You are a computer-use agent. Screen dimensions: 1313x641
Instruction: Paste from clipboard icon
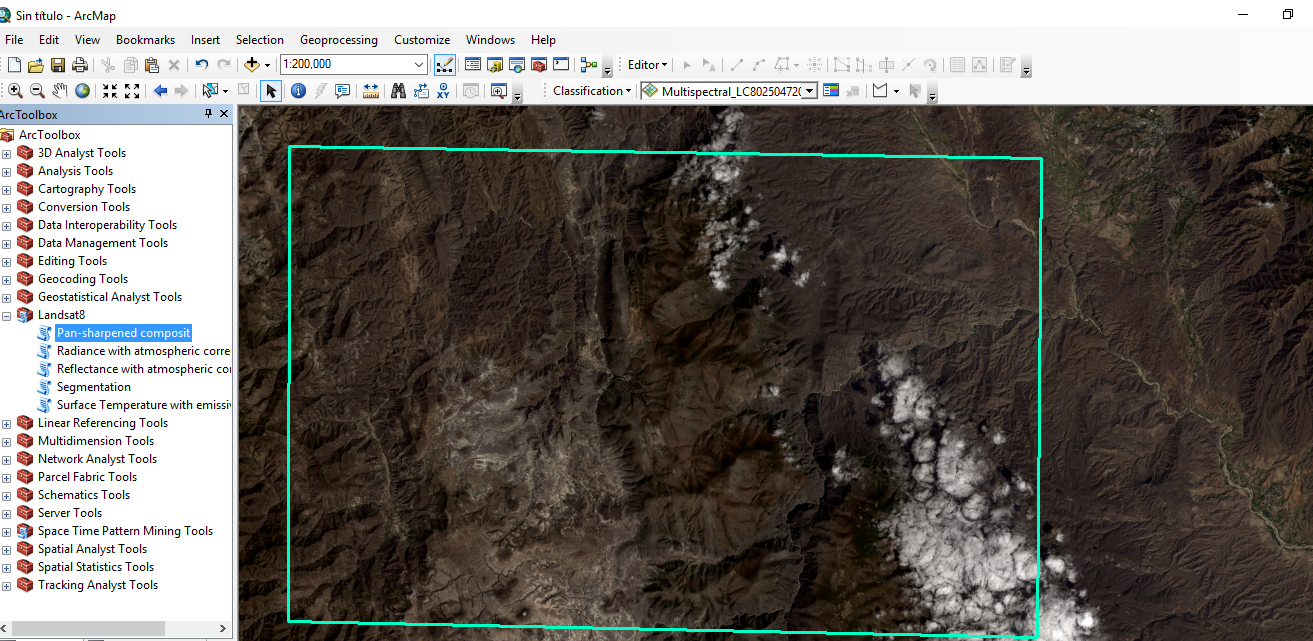coord(152,65)
